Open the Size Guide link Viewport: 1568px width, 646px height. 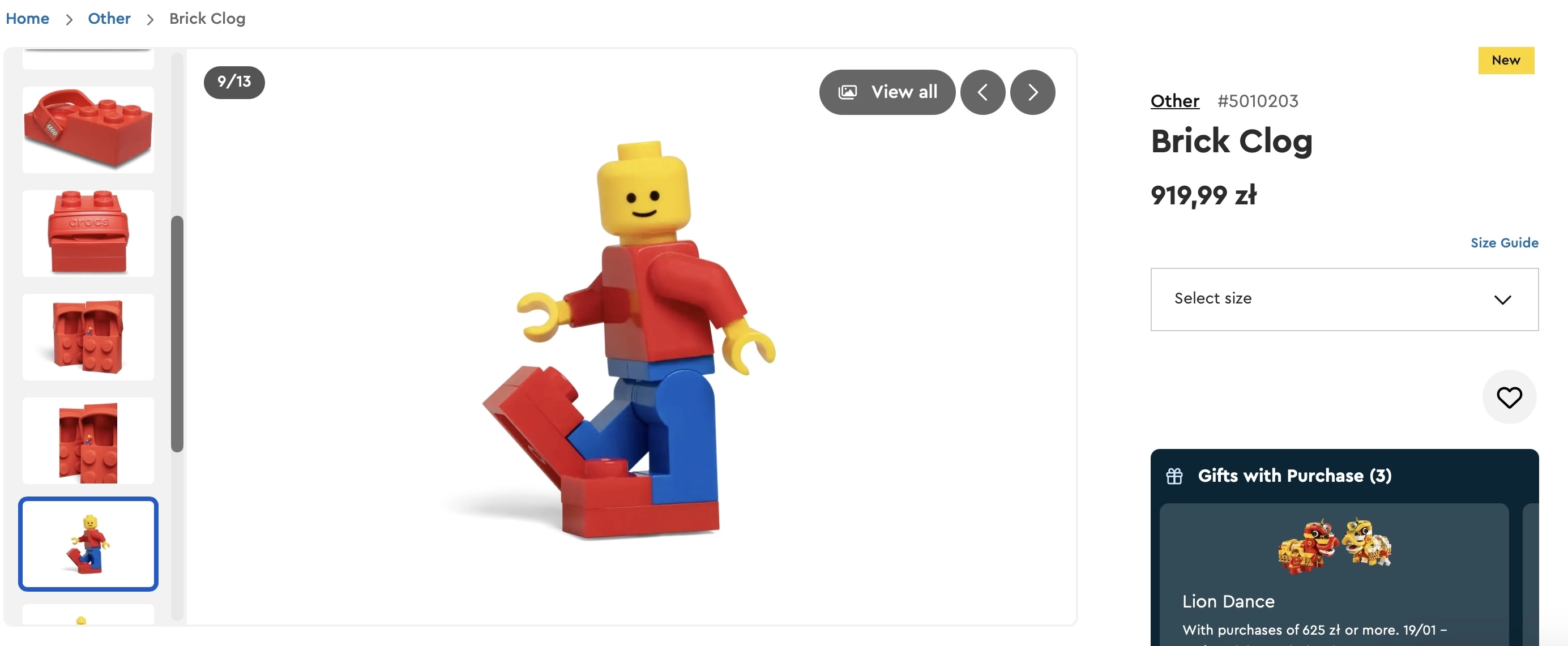pyautogui.click(x=1504, y=242)
